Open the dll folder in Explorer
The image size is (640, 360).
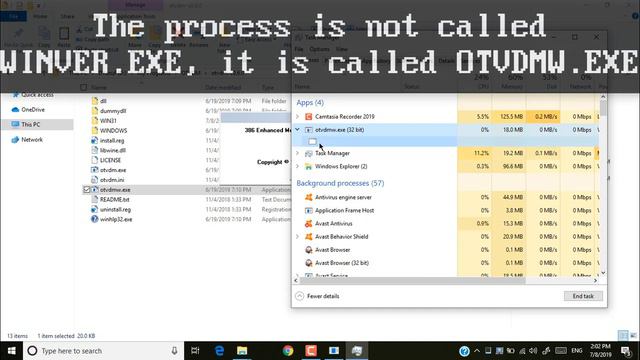(95, 101)
